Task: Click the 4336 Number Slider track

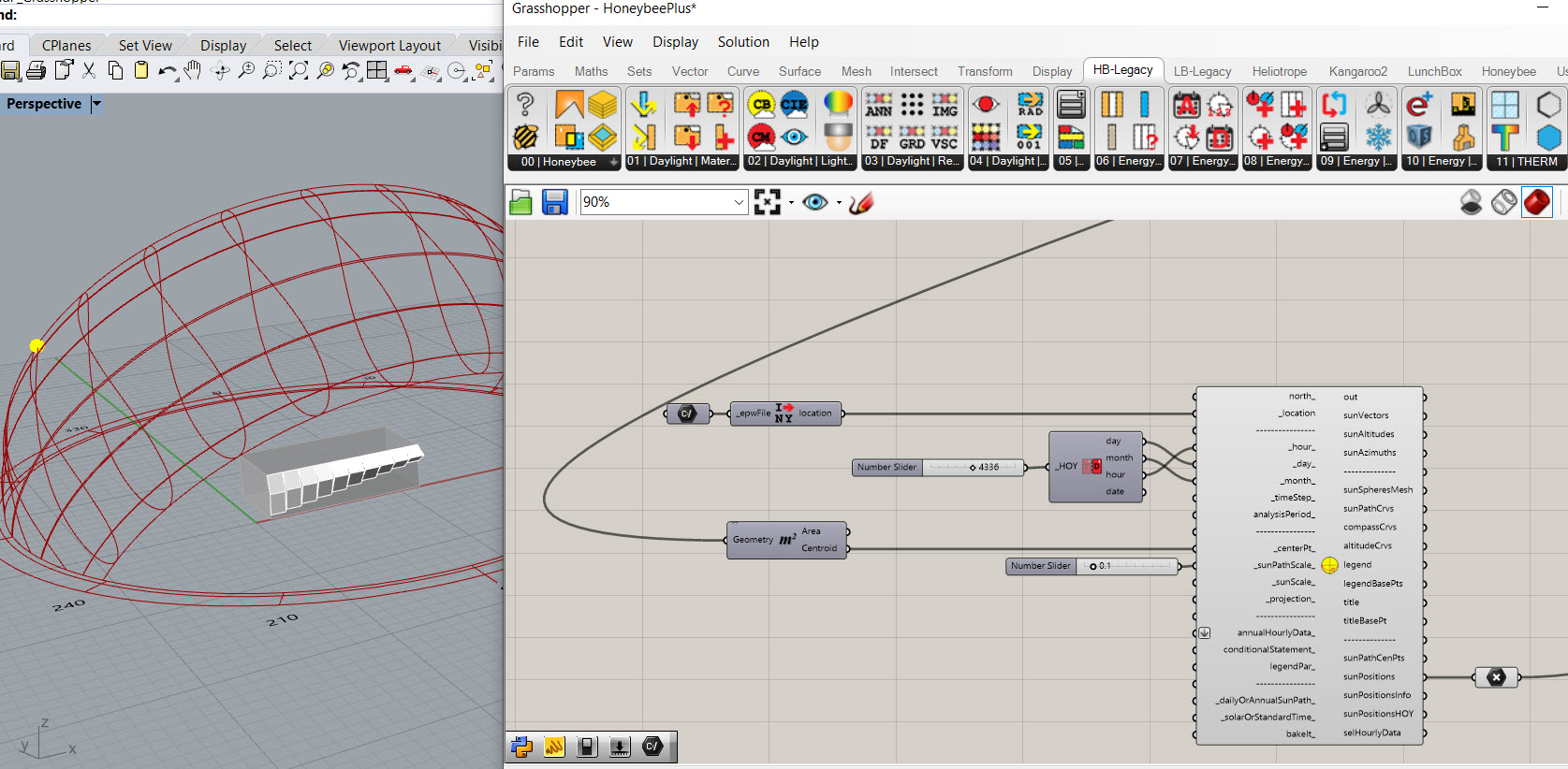Action: point(974,467)
